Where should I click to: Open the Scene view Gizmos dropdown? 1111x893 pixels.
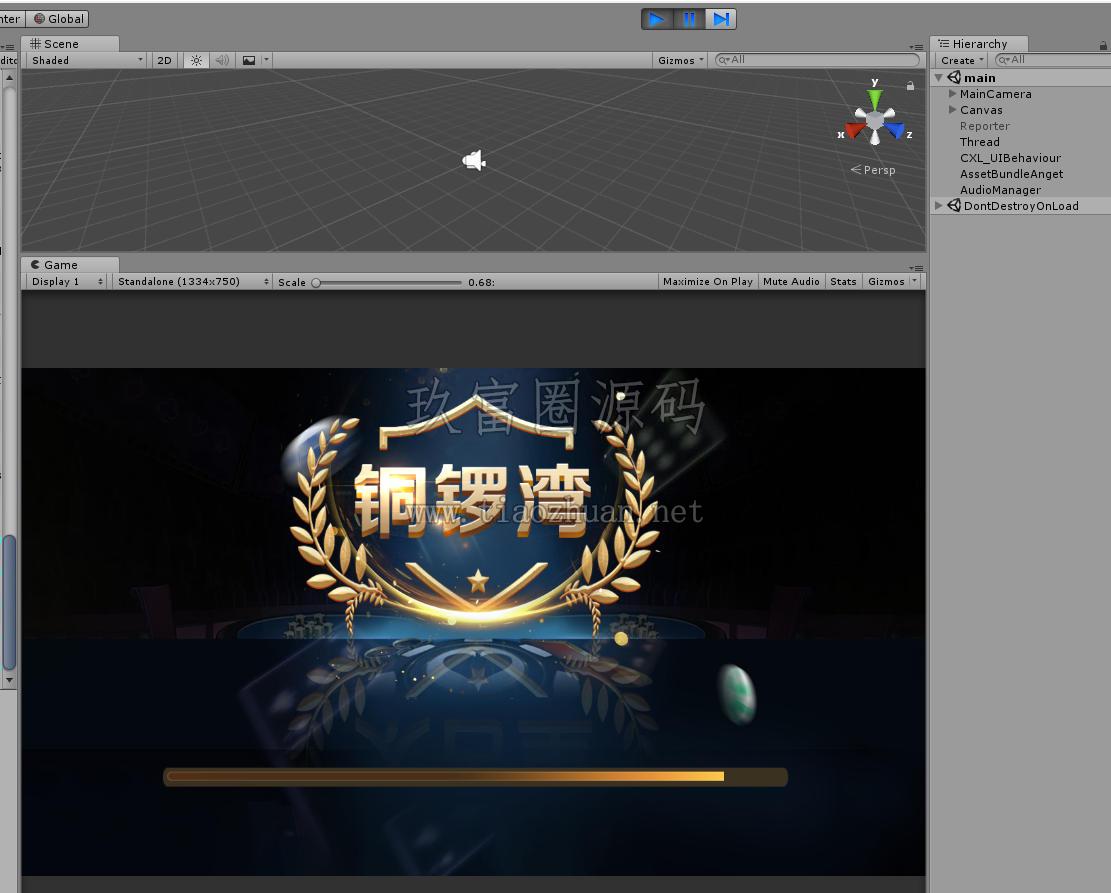point(681,60)
